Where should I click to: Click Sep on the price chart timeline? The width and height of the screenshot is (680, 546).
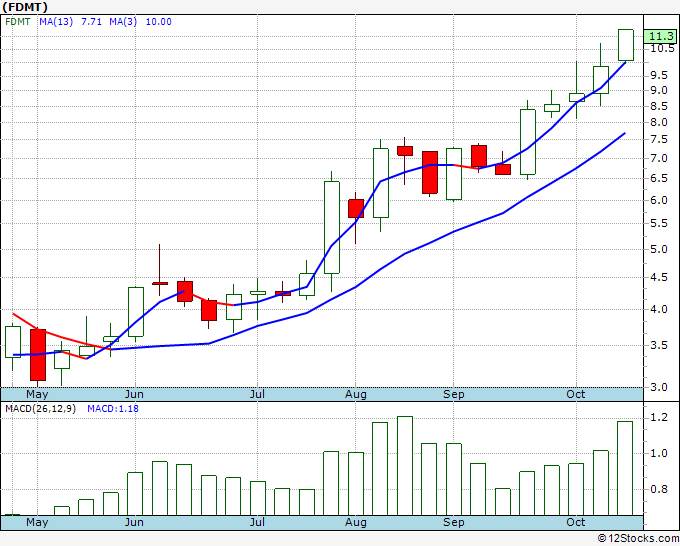pos(454,395)
